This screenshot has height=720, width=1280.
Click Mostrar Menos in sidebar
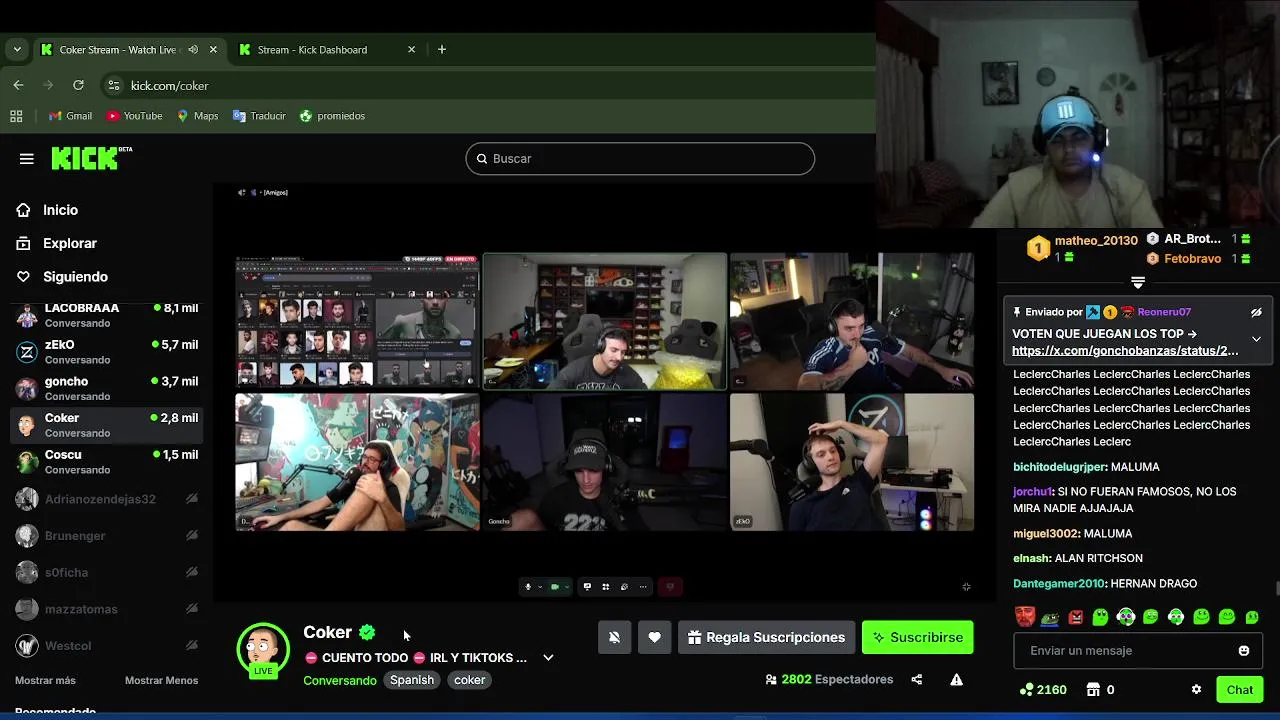(x=161, y=680)
